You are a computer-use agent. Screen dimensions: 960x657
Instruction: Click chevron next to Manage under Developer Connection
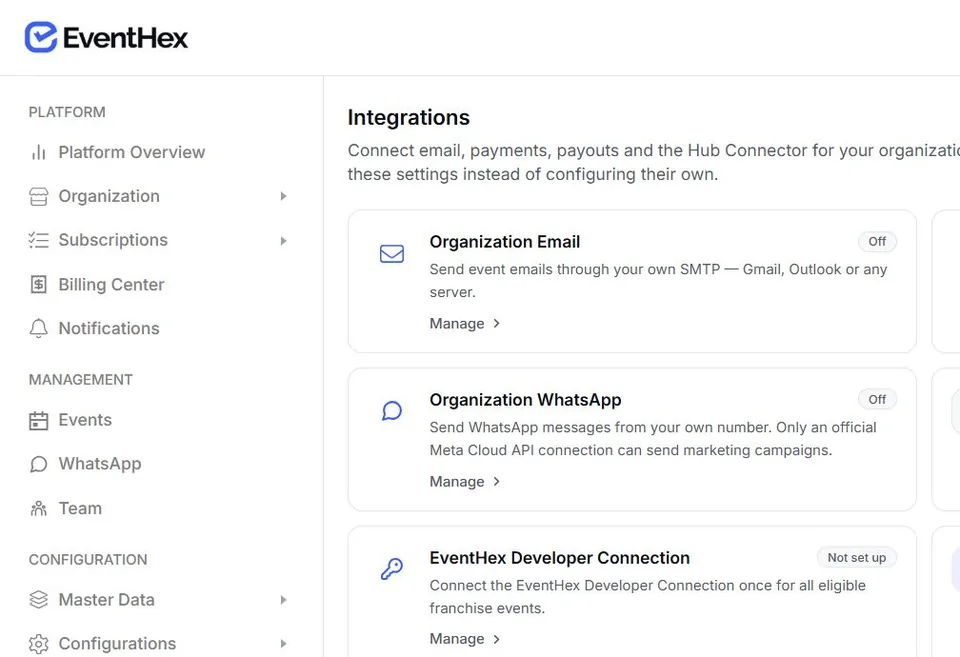tap(497, 639)
